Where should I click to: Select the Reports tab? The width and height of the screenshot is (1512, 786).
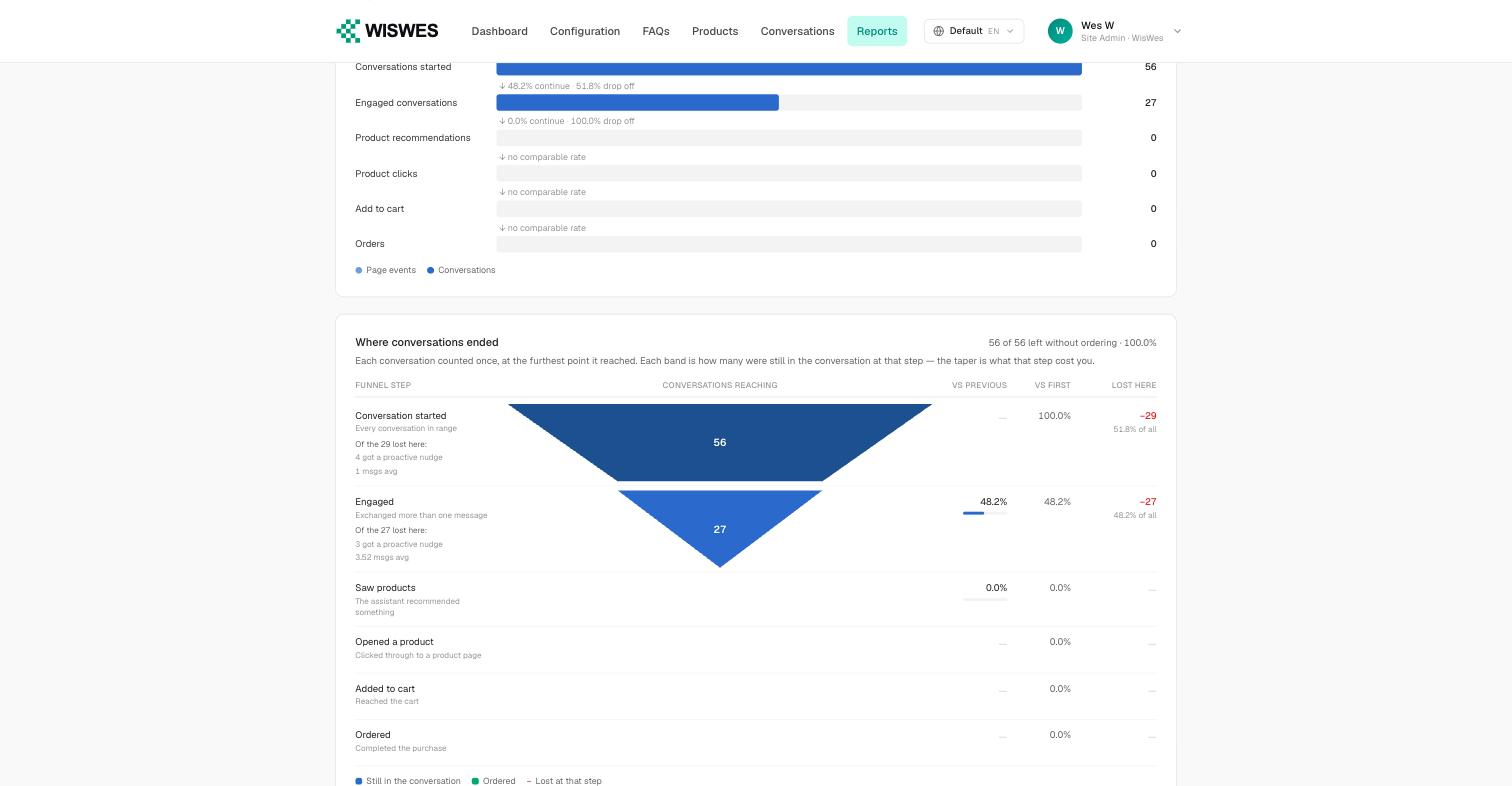click(x=877, y=31)
